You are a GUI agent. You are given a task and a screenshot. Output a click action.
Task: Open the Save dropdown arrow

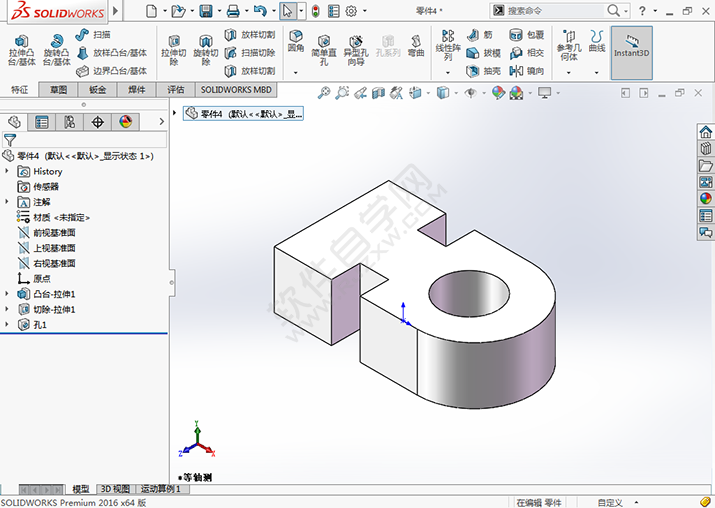[x=220, y=11]
